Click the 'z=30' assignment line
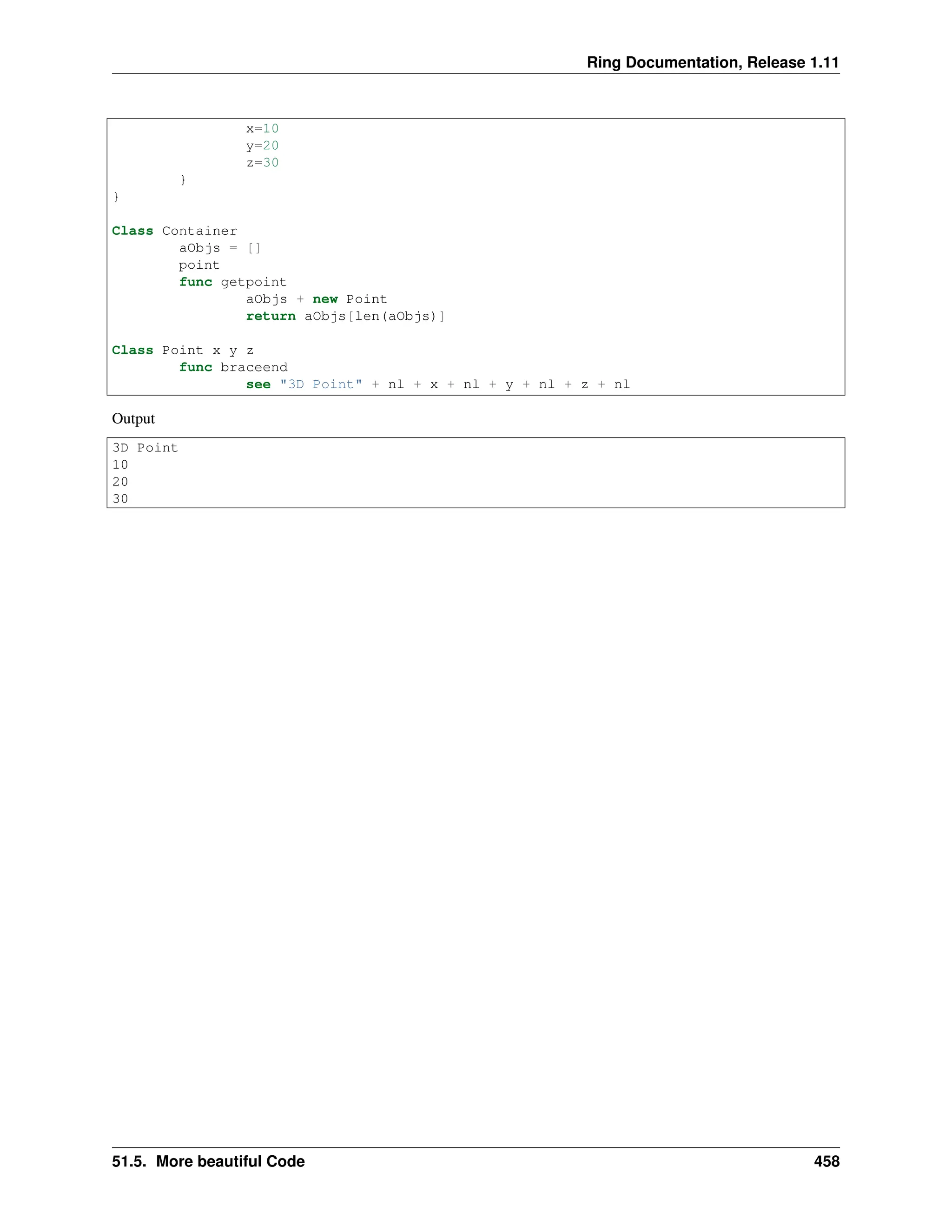The image size is (952, 1232). tap(262, 162)
